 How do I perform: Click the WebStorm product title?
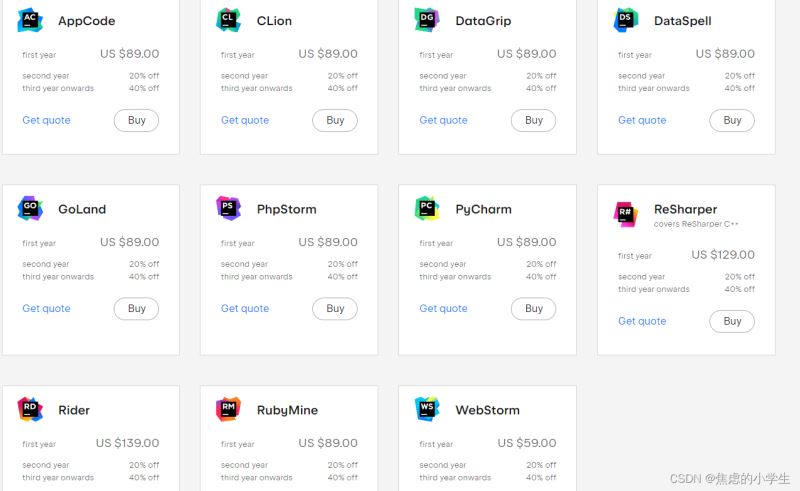(488, 410)
